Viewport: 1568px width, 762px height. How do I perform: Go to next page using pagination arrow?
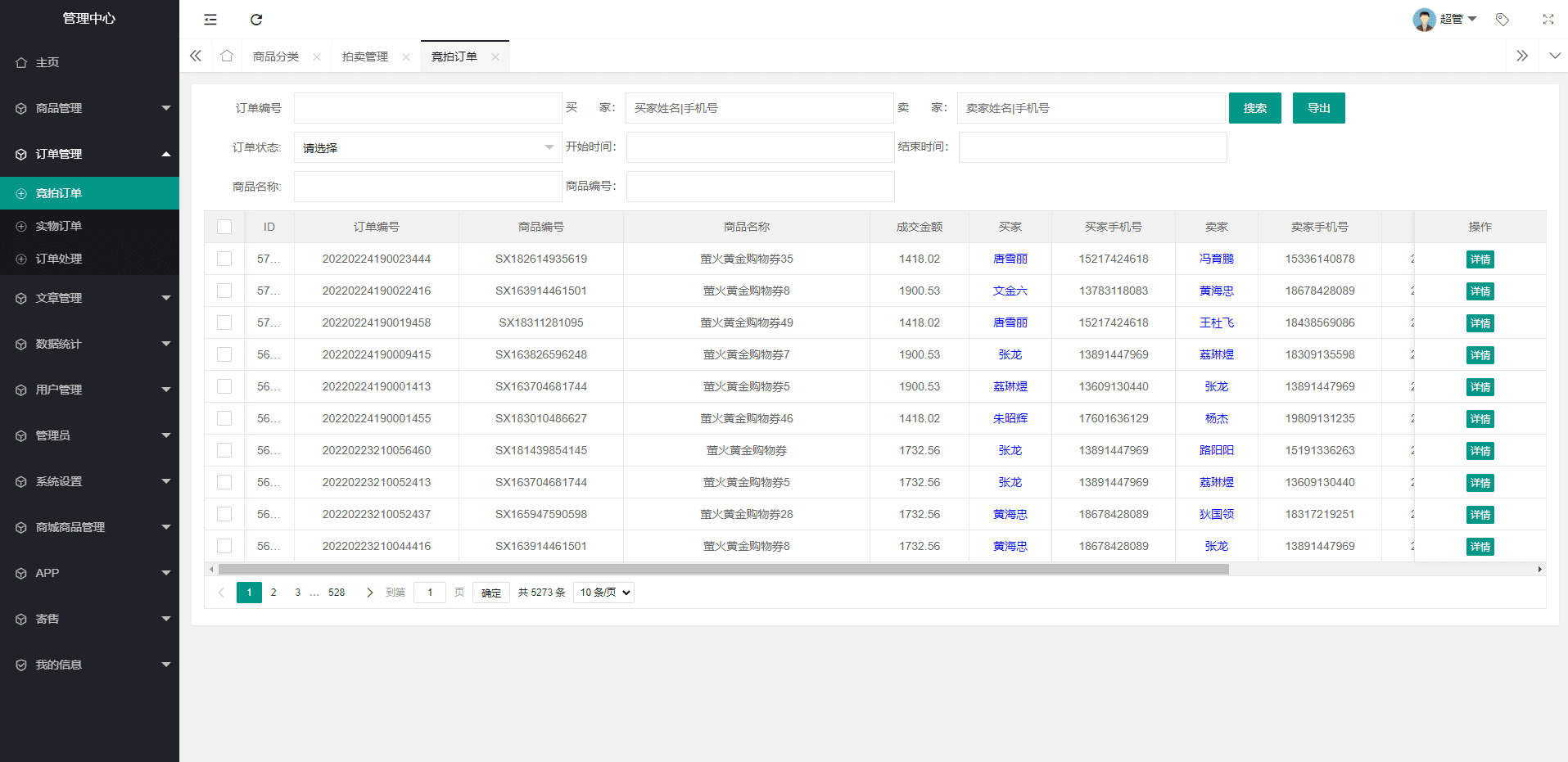pyautogui.click(x=369, y=593)
